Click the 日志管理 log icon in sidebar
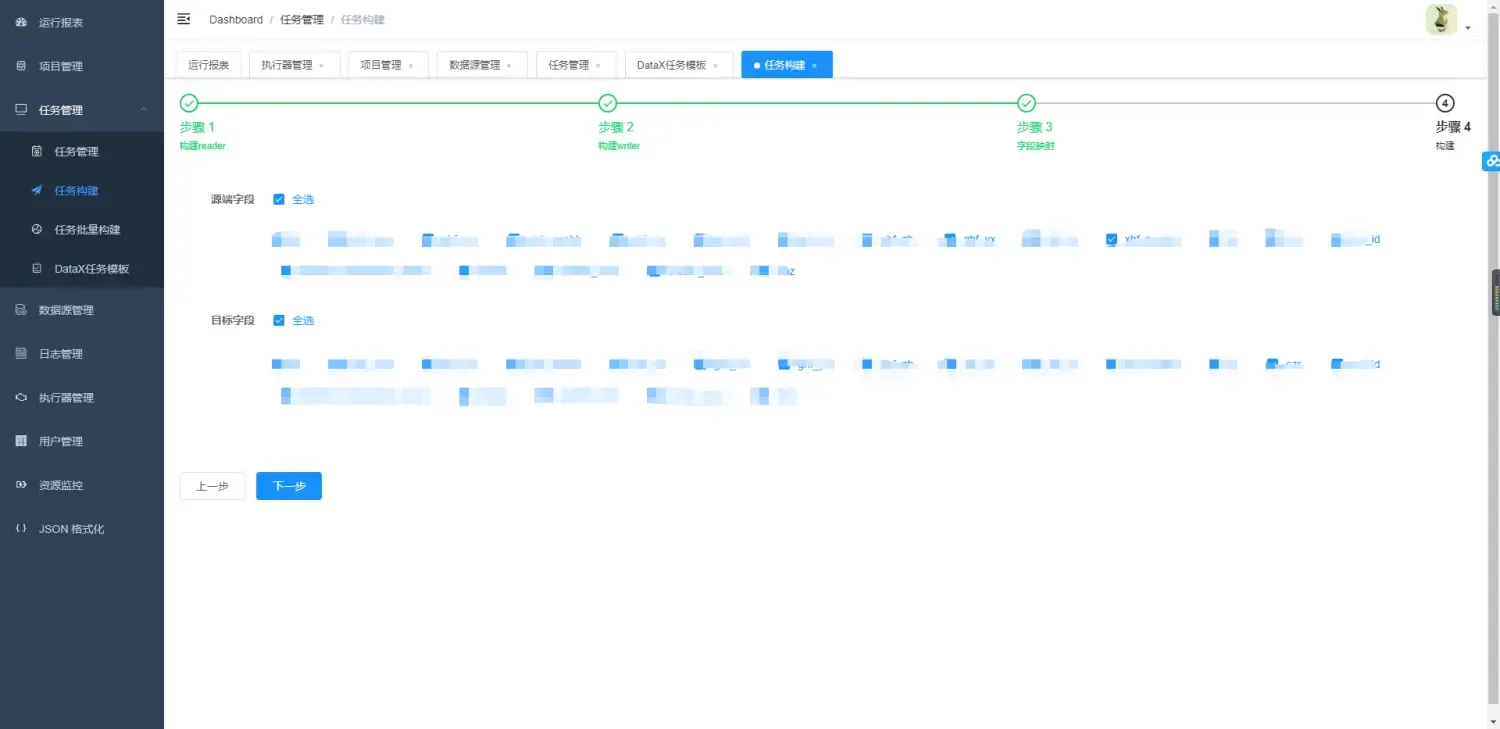Screen dimensions: 1500x729 (22, 353)
